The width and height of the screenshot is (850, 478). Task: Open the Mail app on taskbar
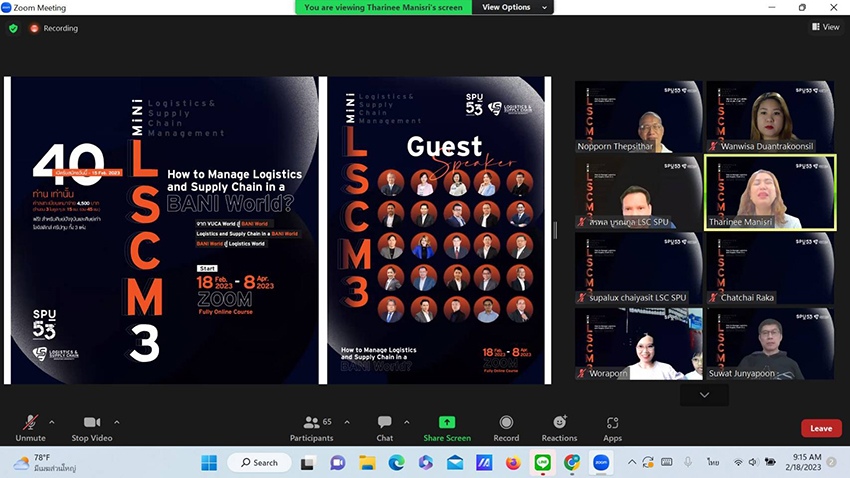pyautogui.click(x=455, y=463)
